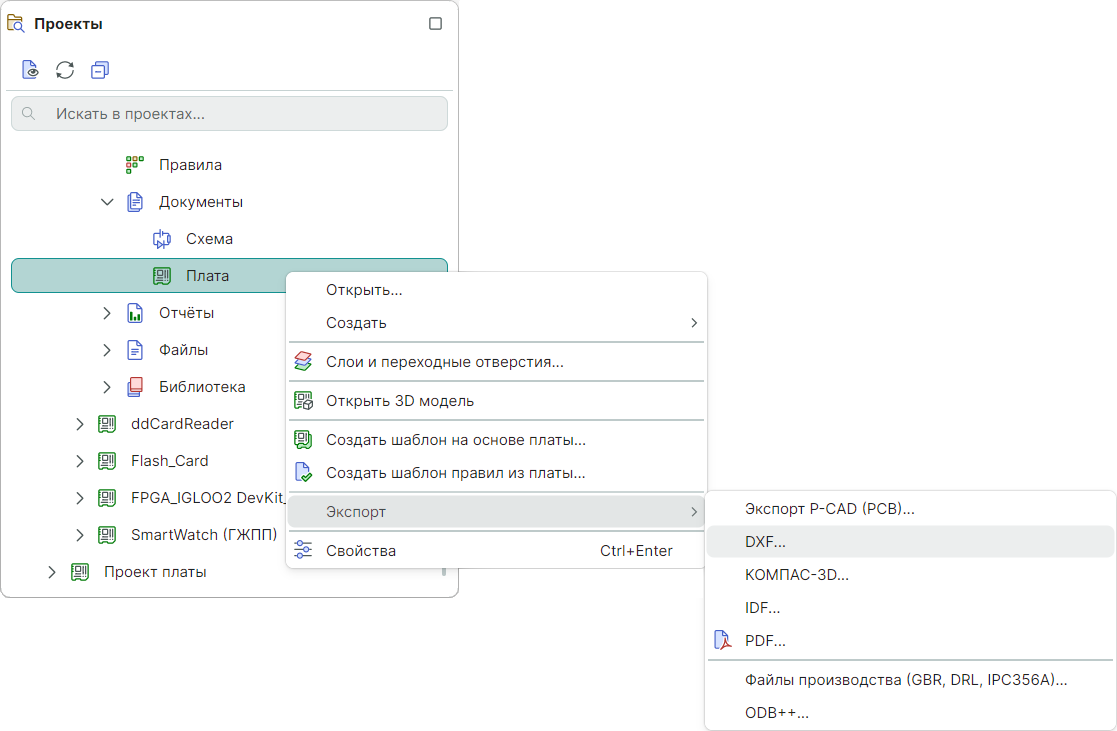
Task: Expand the Библиотека node
Action: point(107,387)
